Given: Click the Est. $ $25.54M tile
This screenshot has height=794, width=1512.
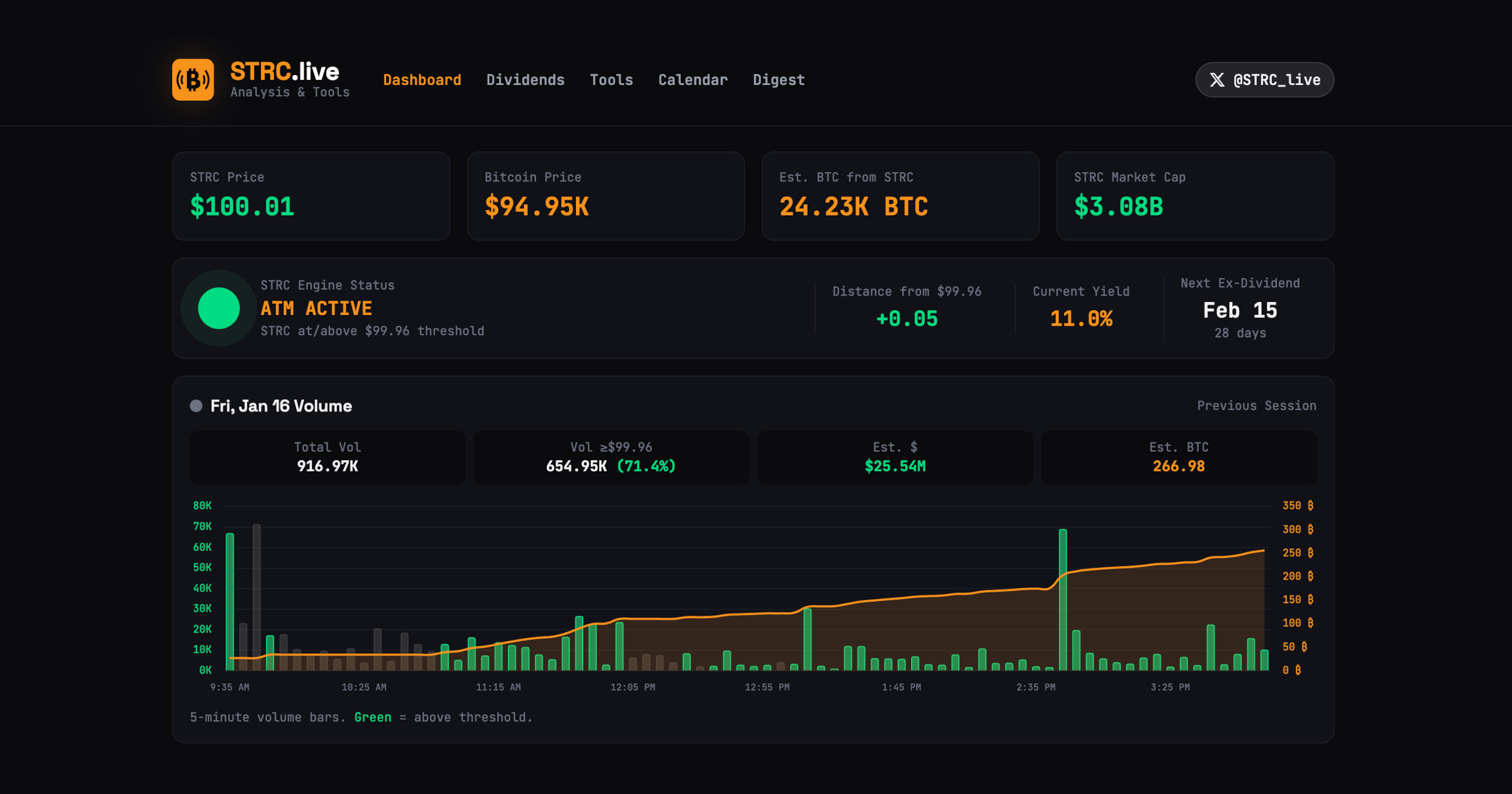Looking at the screenshot, I should coord(895,457).
